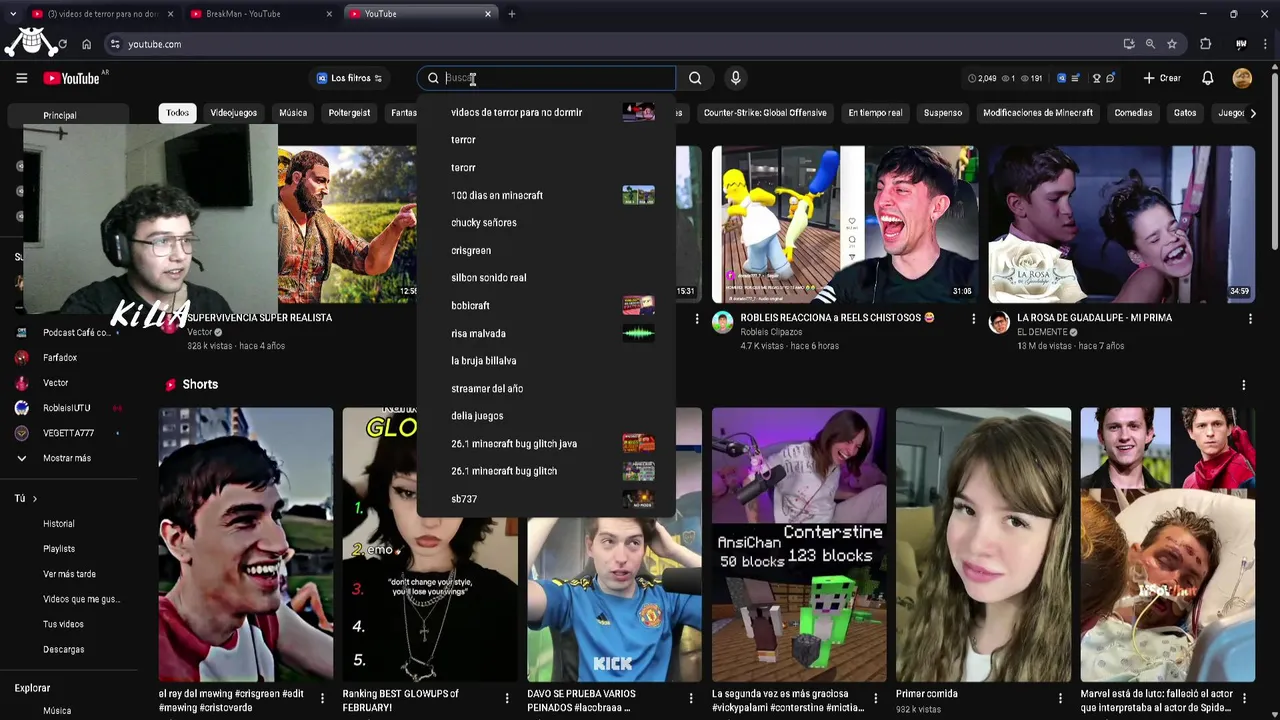Select the Poltergeist filter chip

click(349, 113)
